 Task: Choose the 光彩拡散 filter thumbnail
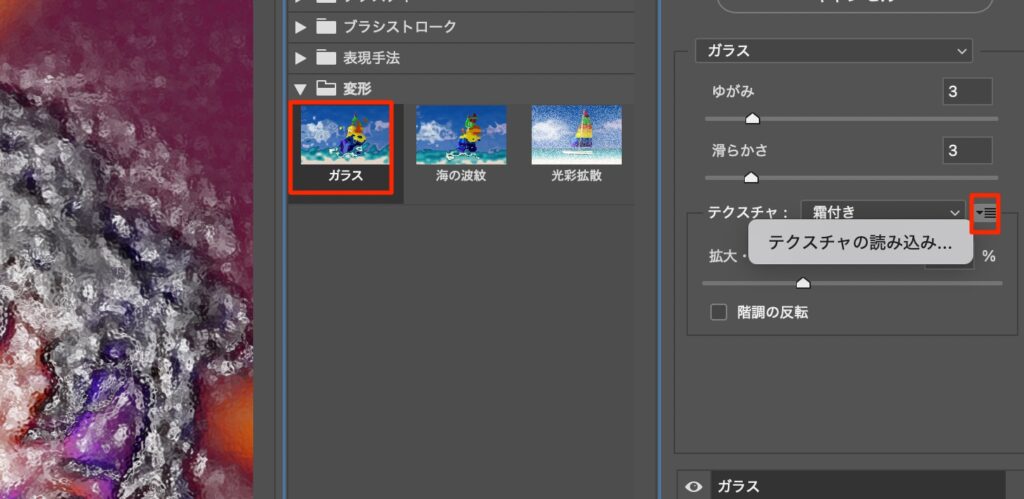click(x=576, y=136)
